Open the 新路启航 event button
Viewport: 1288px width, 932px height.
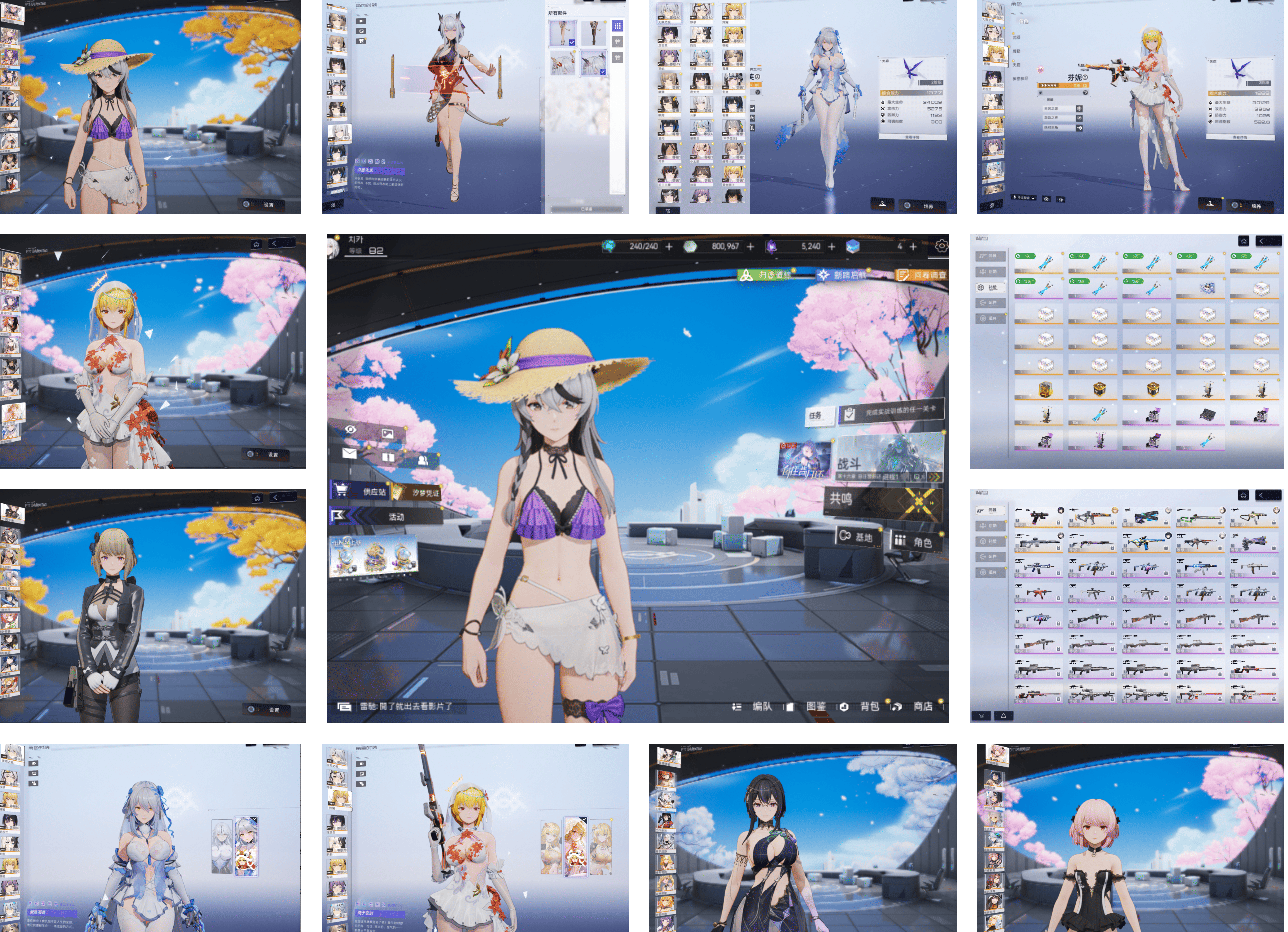(842, 275)
